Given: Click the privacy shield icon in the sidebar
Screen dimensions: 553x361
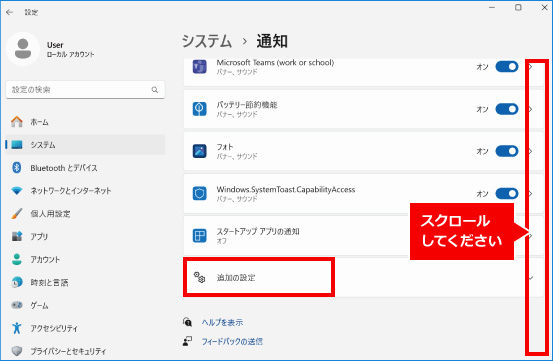Looking at the screenshot, I should (17, 351).
